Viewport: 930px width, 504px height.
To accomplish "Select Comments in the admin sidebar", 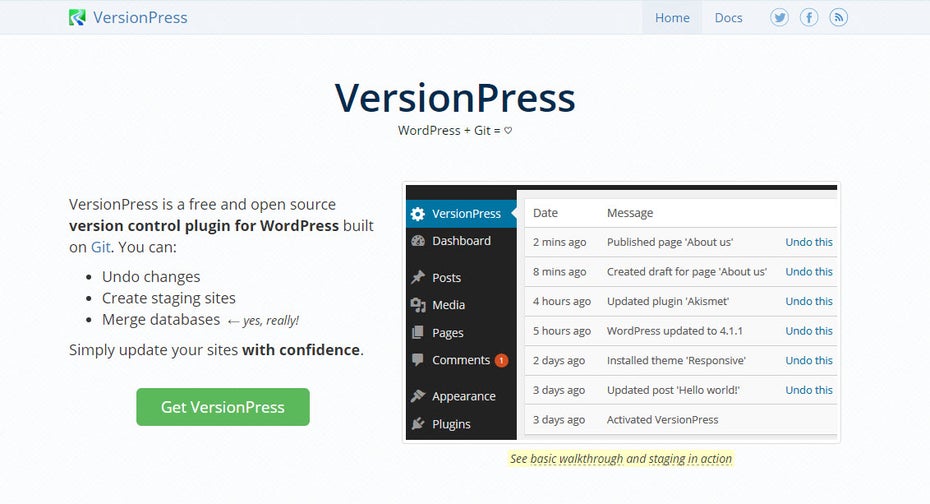I will pos(461,360).
